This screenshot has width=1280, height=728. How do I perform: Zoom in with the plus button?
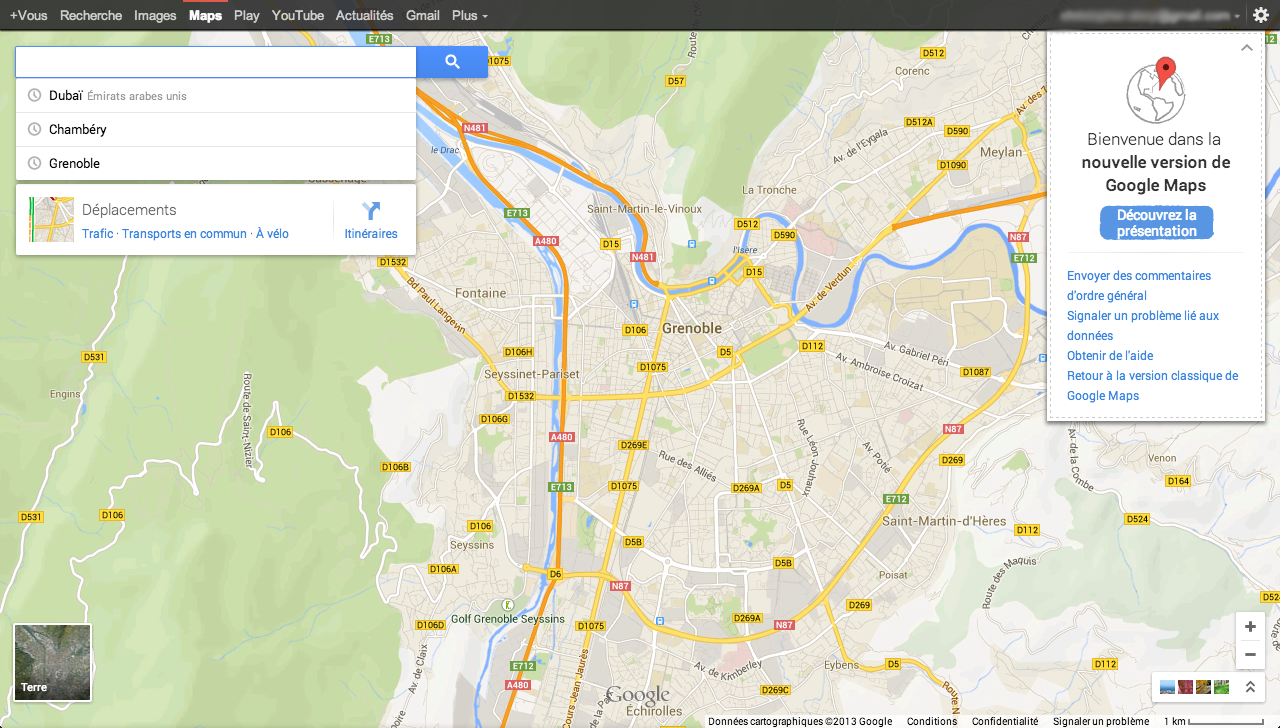[x=1250, y=627]
